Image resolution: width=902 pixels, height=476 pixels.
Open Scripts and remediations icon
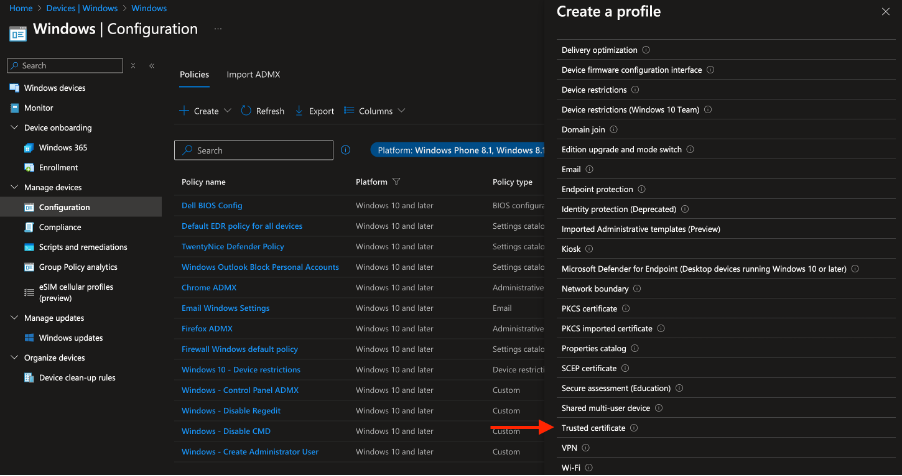(x=29, y=247)
